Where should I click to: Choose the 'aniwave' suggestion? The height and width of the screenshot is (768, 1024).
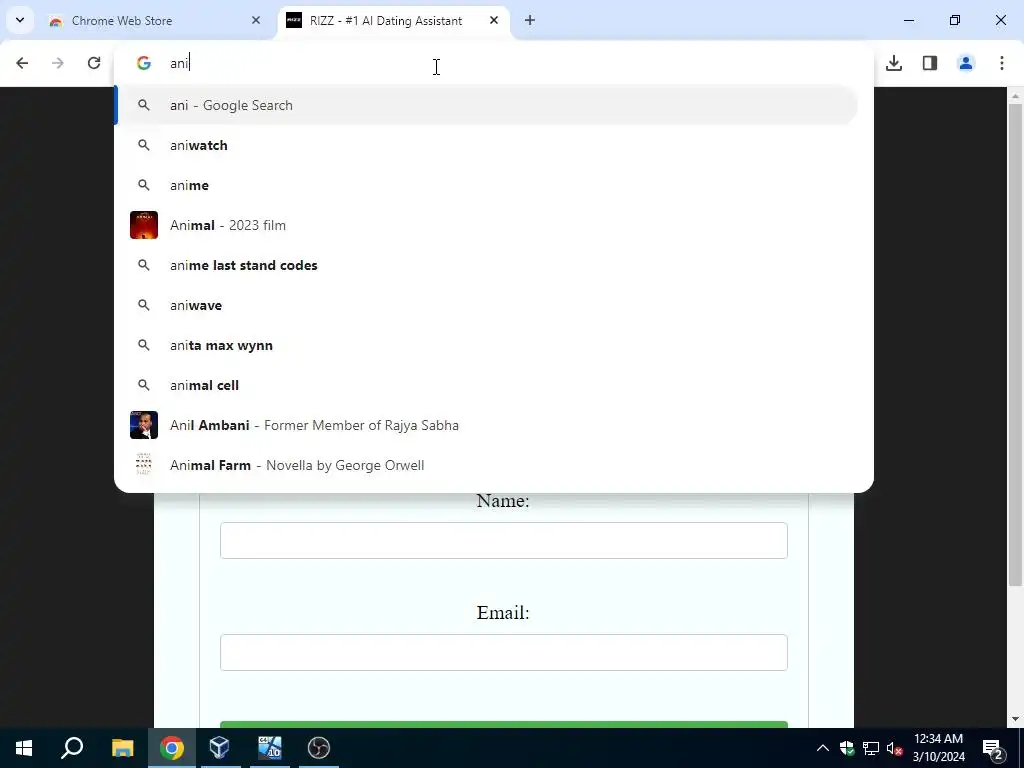pos(487,305)
